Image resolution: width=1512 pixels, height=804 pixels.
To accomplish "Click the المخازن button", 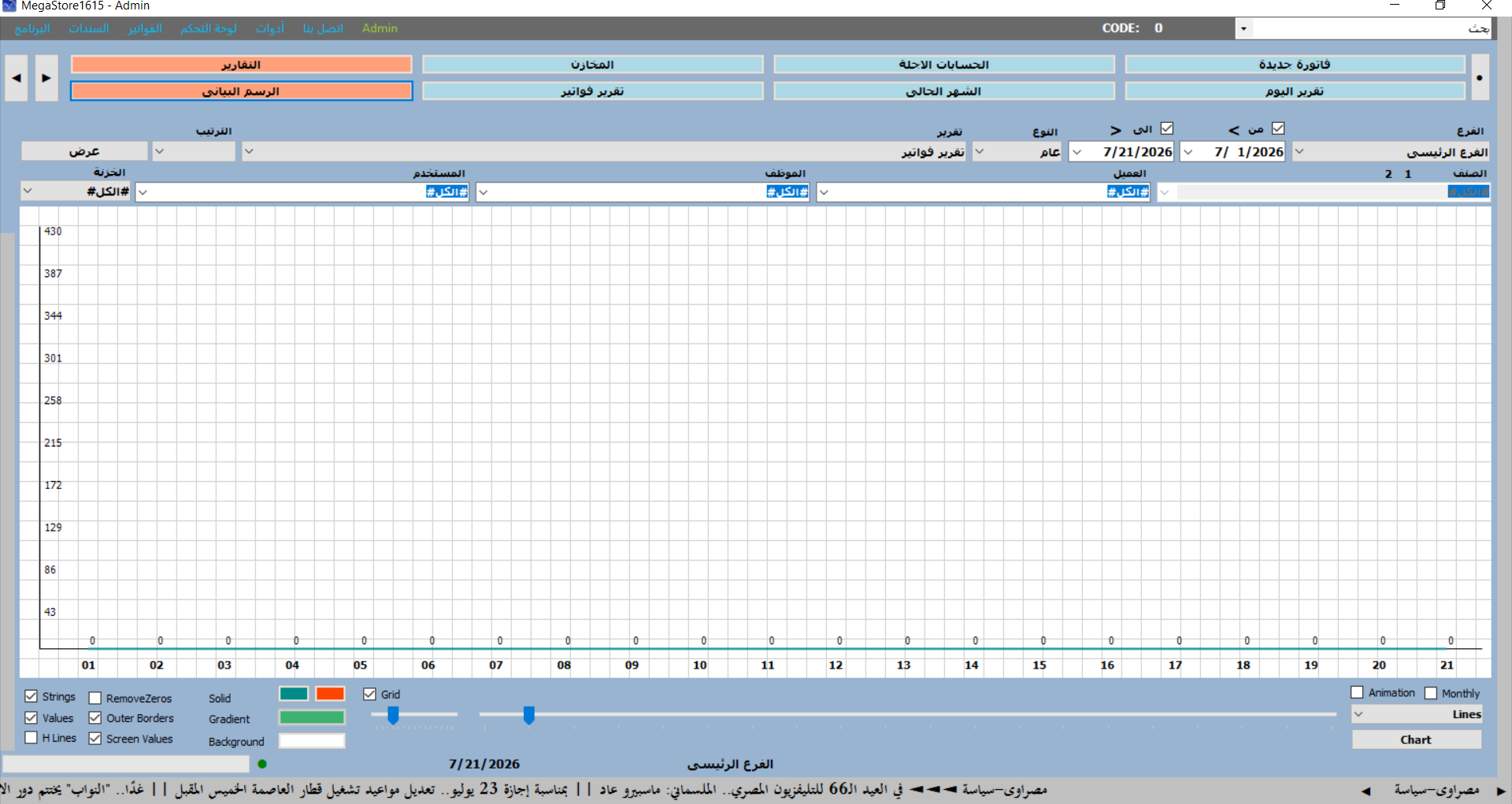I will click(x=592, y=65).
